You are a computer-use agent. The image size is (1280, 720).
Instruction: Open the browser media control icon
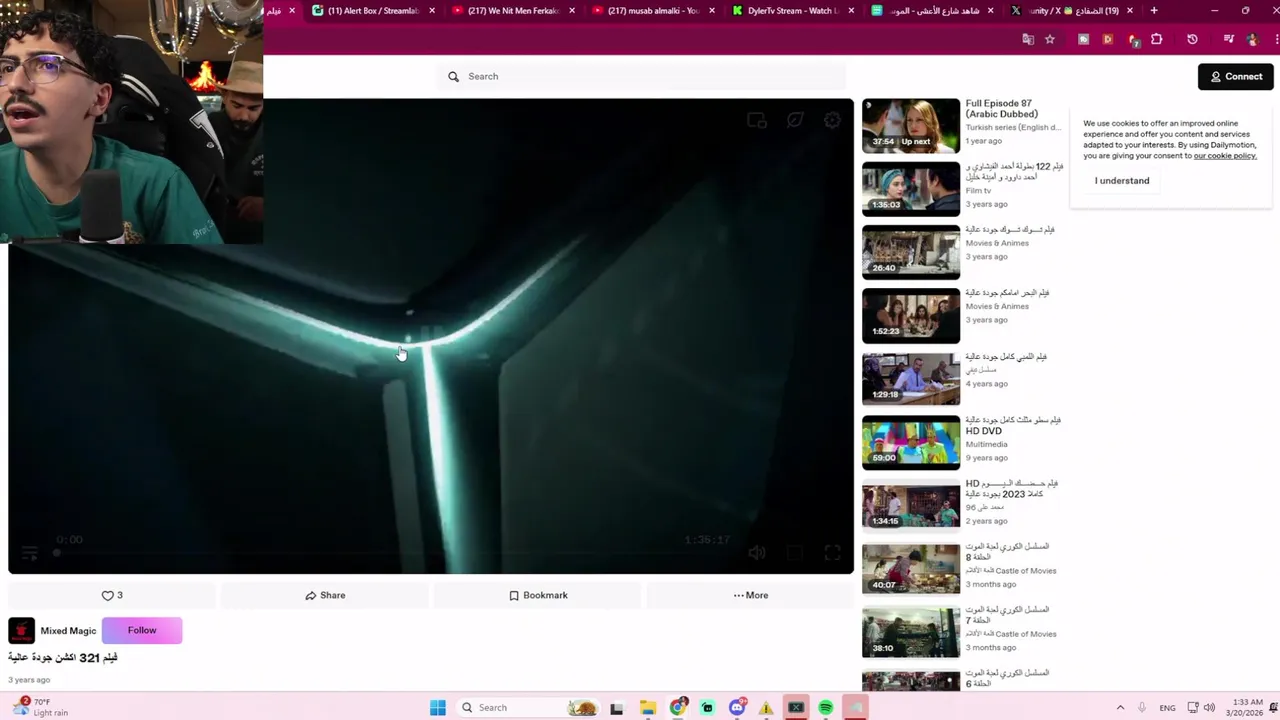[x=1228, y=39]
